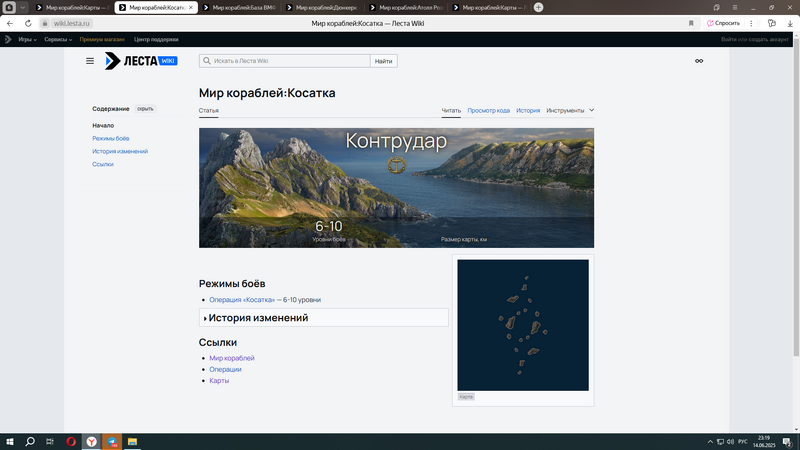Image resolution: width=800 pixels, height=450 pixels.
Task: Switch to the Мир кораблей:Атолл tab
Action: [x=406, y=8]
